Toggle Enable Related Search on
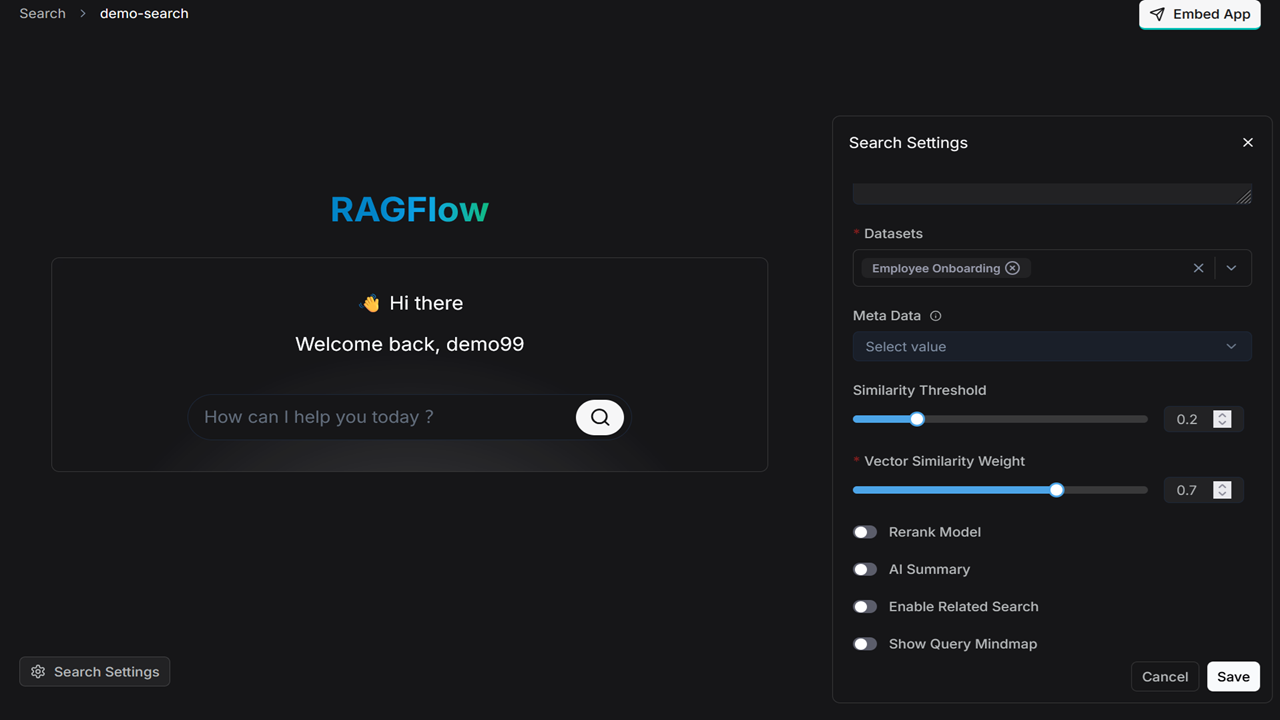Image resolution: width=1280 pixels, height=720 pixels. pos(865,606)
